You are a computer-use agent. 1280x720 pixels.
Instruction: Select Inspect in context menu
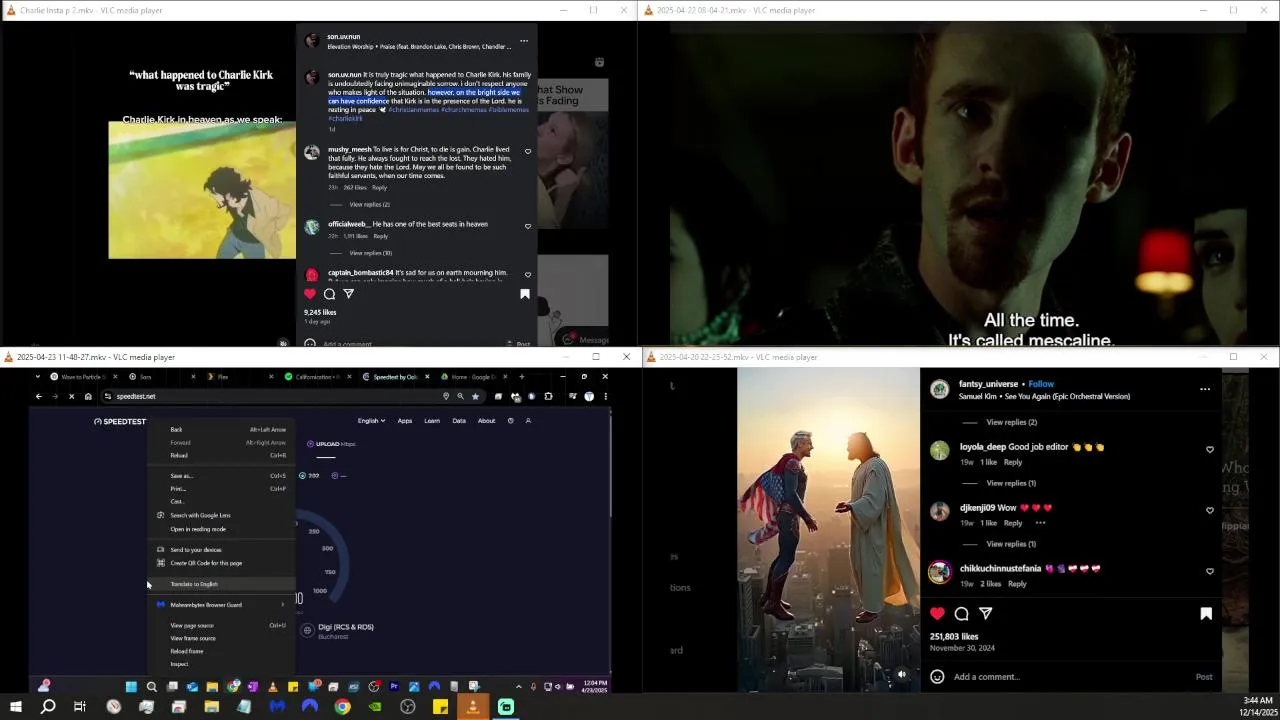click(222, 664)
